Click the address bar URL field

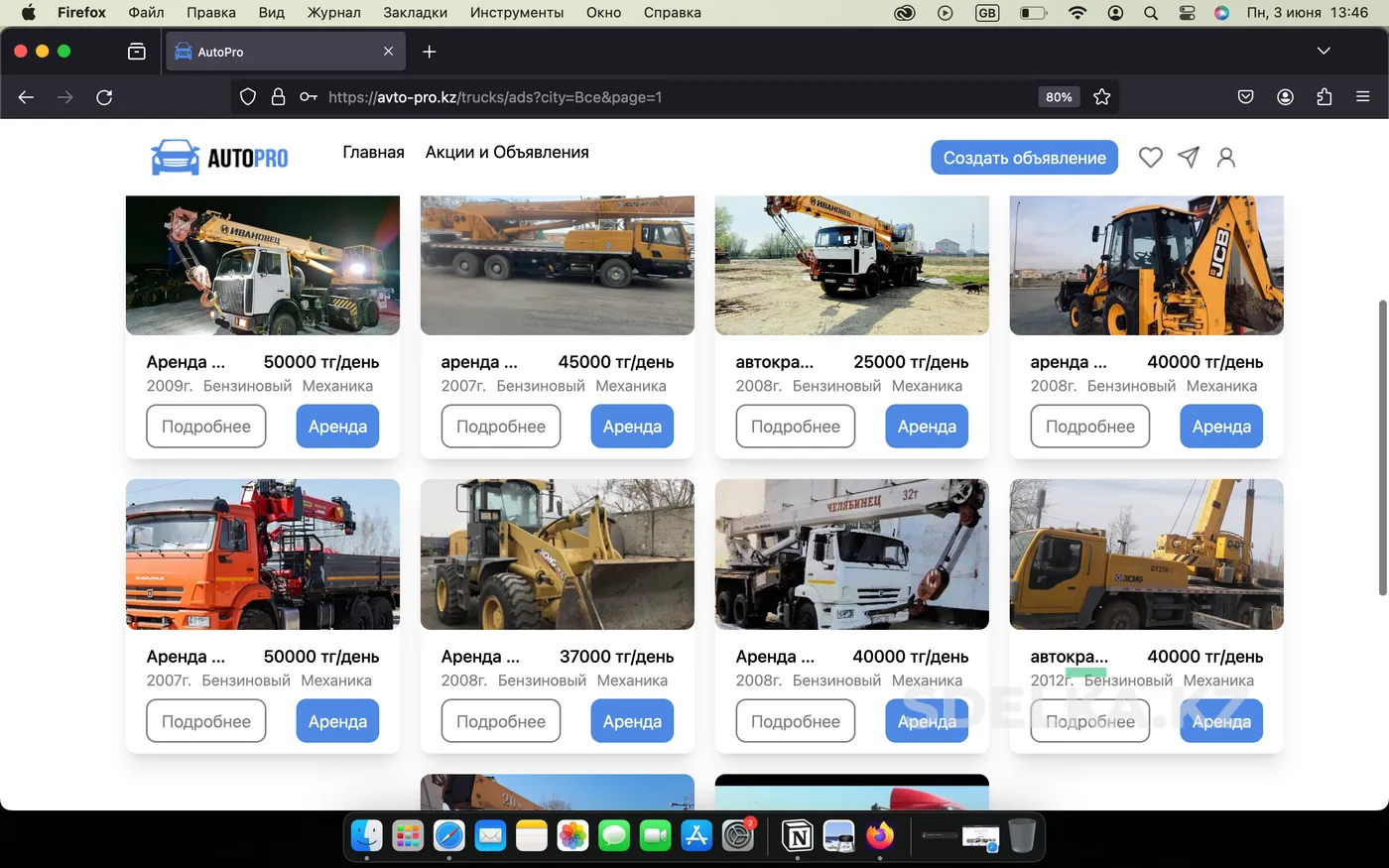(675, 97)
